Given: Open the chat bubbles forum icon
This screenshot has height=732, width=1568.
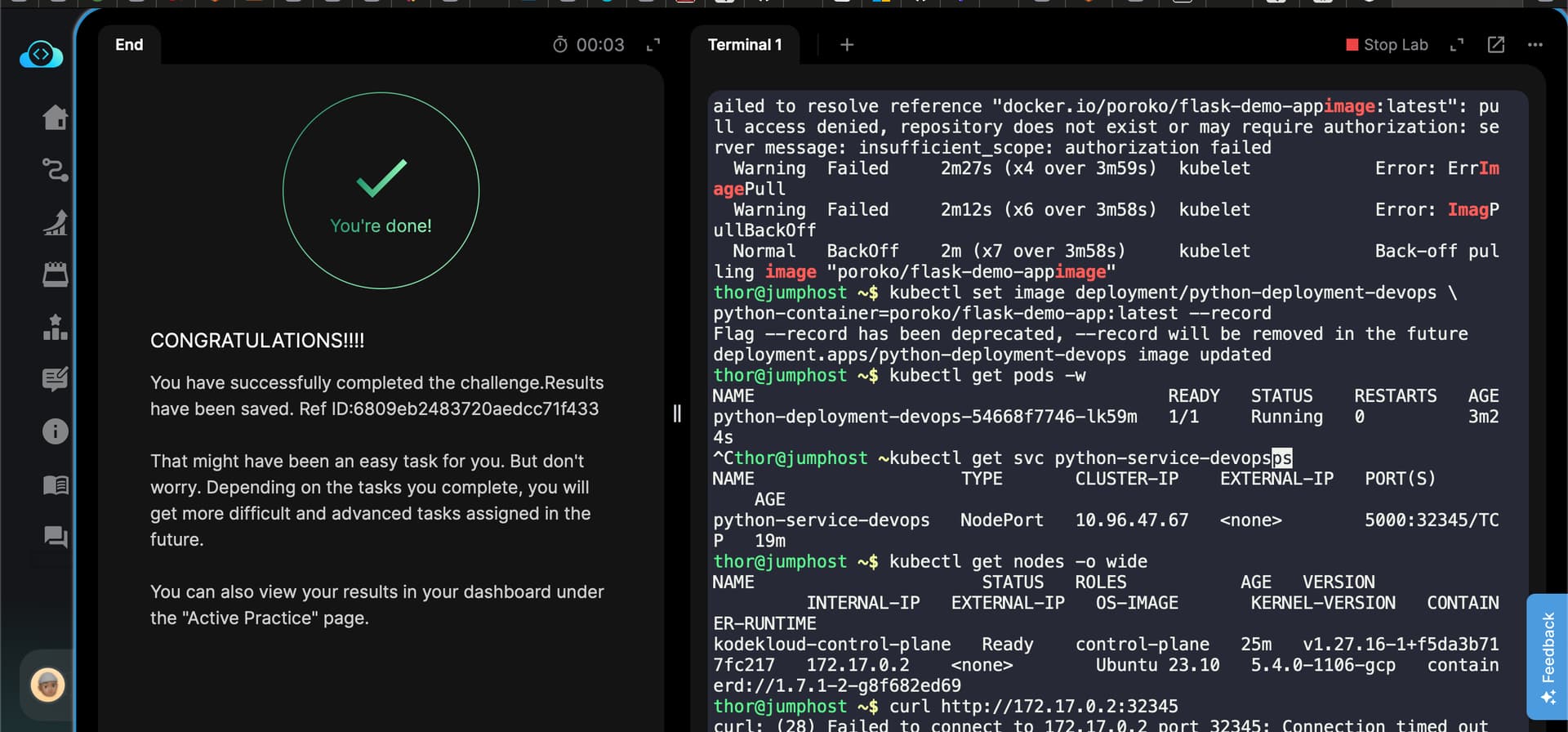Looking at the screenshot, I should pyautogui.click(x=55, y=537).
